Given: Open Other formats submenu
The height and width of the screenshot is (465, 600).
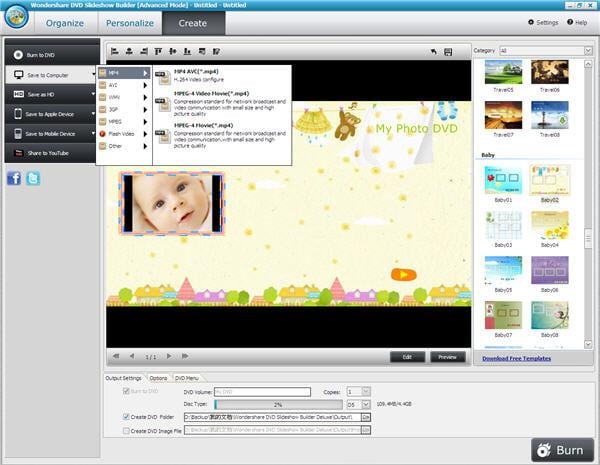Looking at the screenshot, I should coord(124,146).
